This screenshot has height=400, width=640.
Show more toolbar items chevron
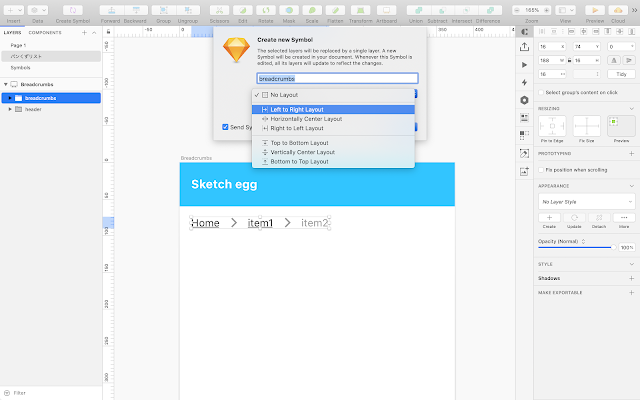tap(634, 10)
